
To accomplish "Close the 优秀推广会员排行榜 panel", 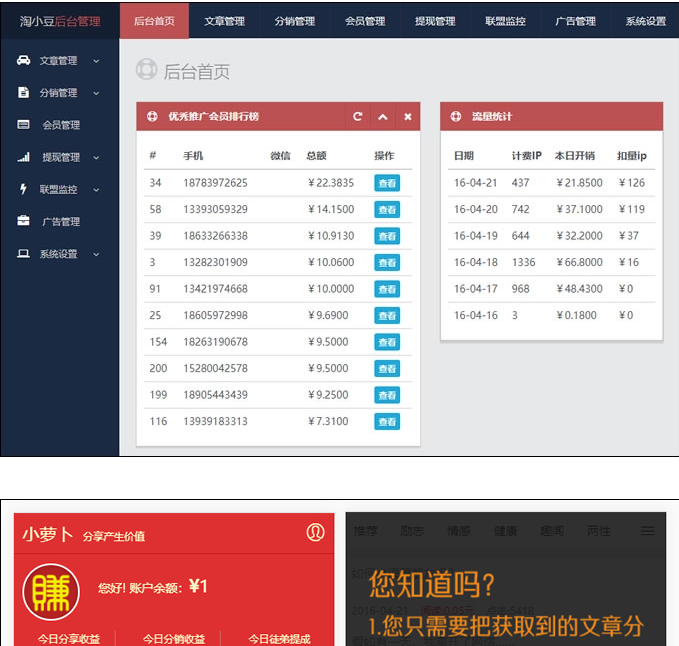I will point(407,117).
